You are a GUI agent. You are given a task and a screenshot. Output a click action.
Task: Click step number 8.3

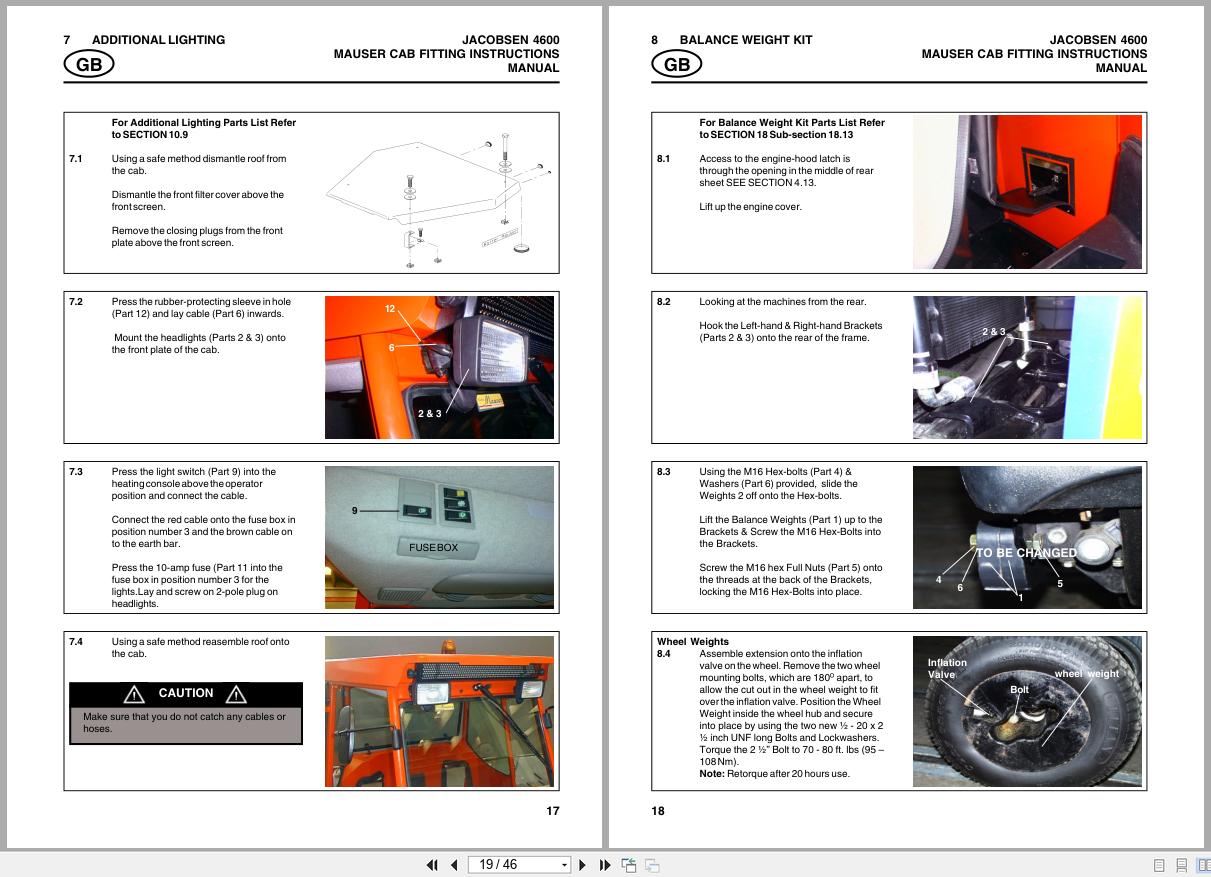[x=664, y=472]
